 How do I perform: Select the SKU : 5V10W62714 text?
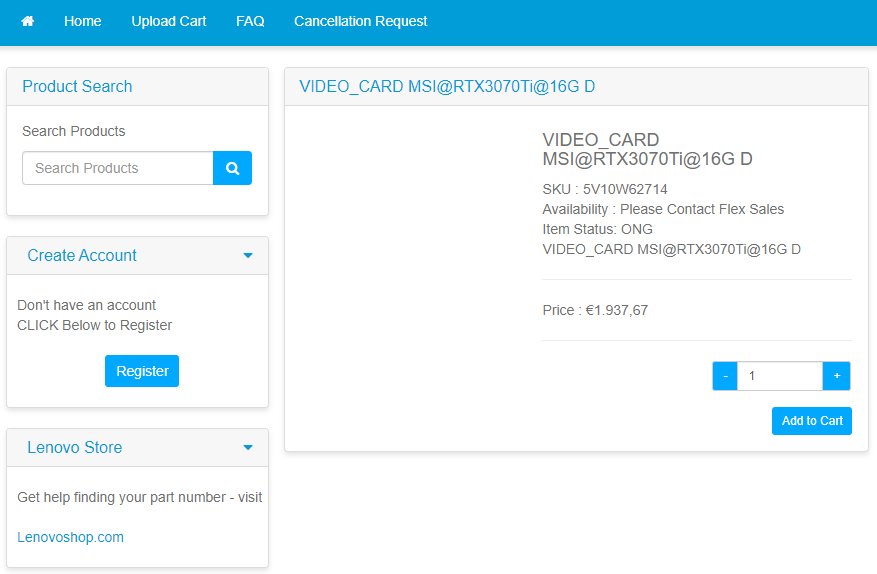tap(605, 189)
